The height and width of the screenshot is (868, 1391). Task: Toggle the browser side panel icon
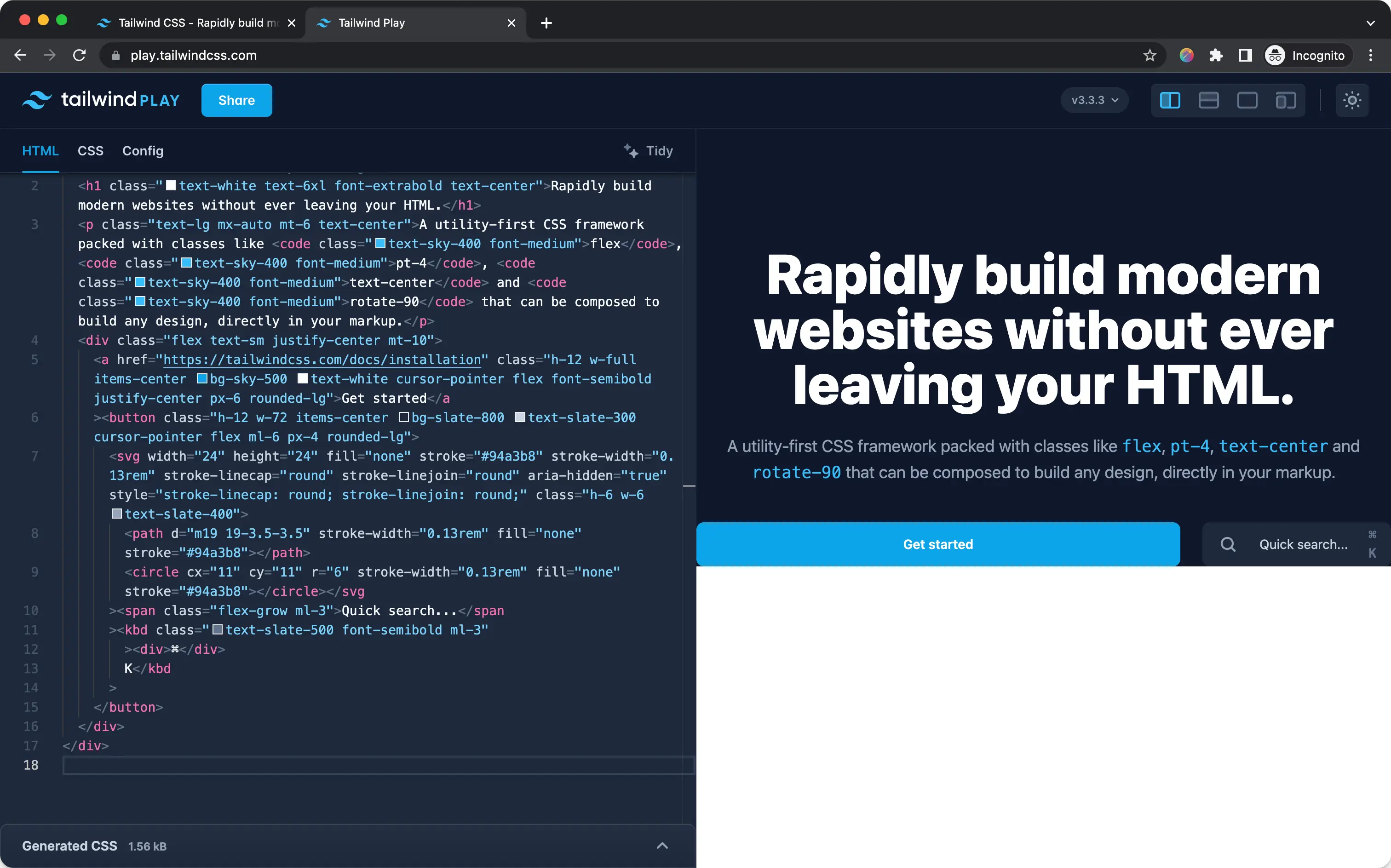coord(1245,55)
